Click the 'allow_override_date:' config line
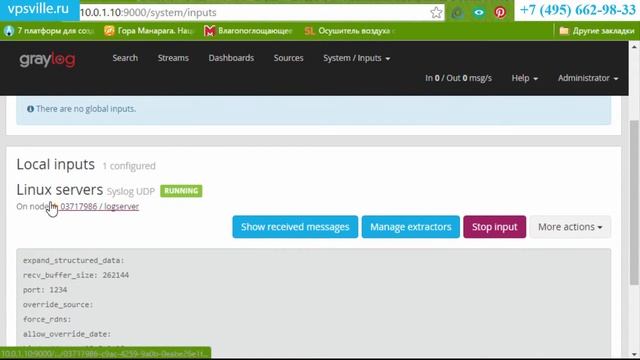 click(x=67, y=334)
